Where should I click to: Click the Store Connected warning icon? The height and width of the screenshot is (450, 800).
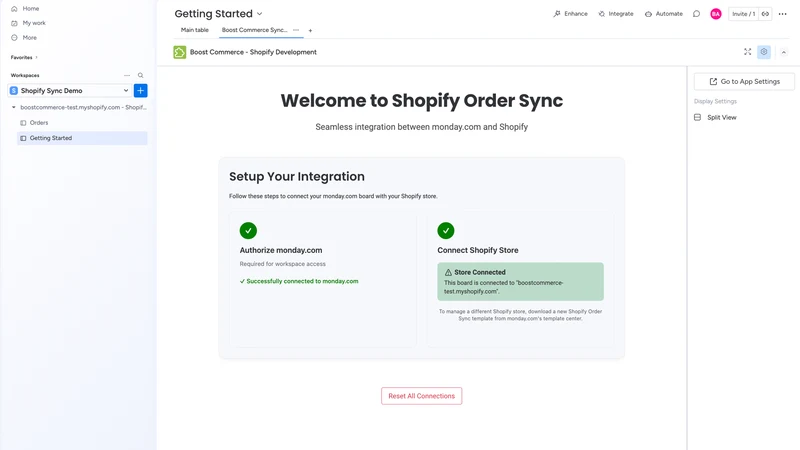(x=448, y=272)
